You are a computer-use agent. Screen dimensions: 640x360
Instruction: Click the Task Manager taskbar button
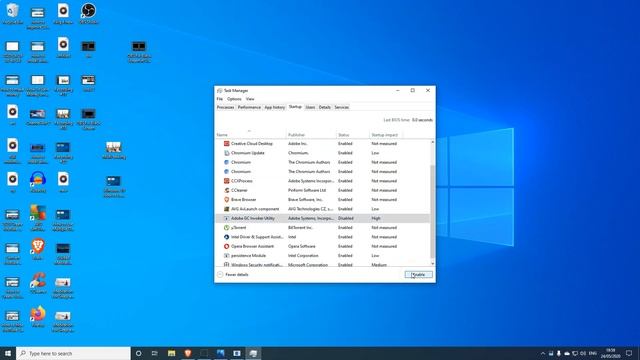253,353
